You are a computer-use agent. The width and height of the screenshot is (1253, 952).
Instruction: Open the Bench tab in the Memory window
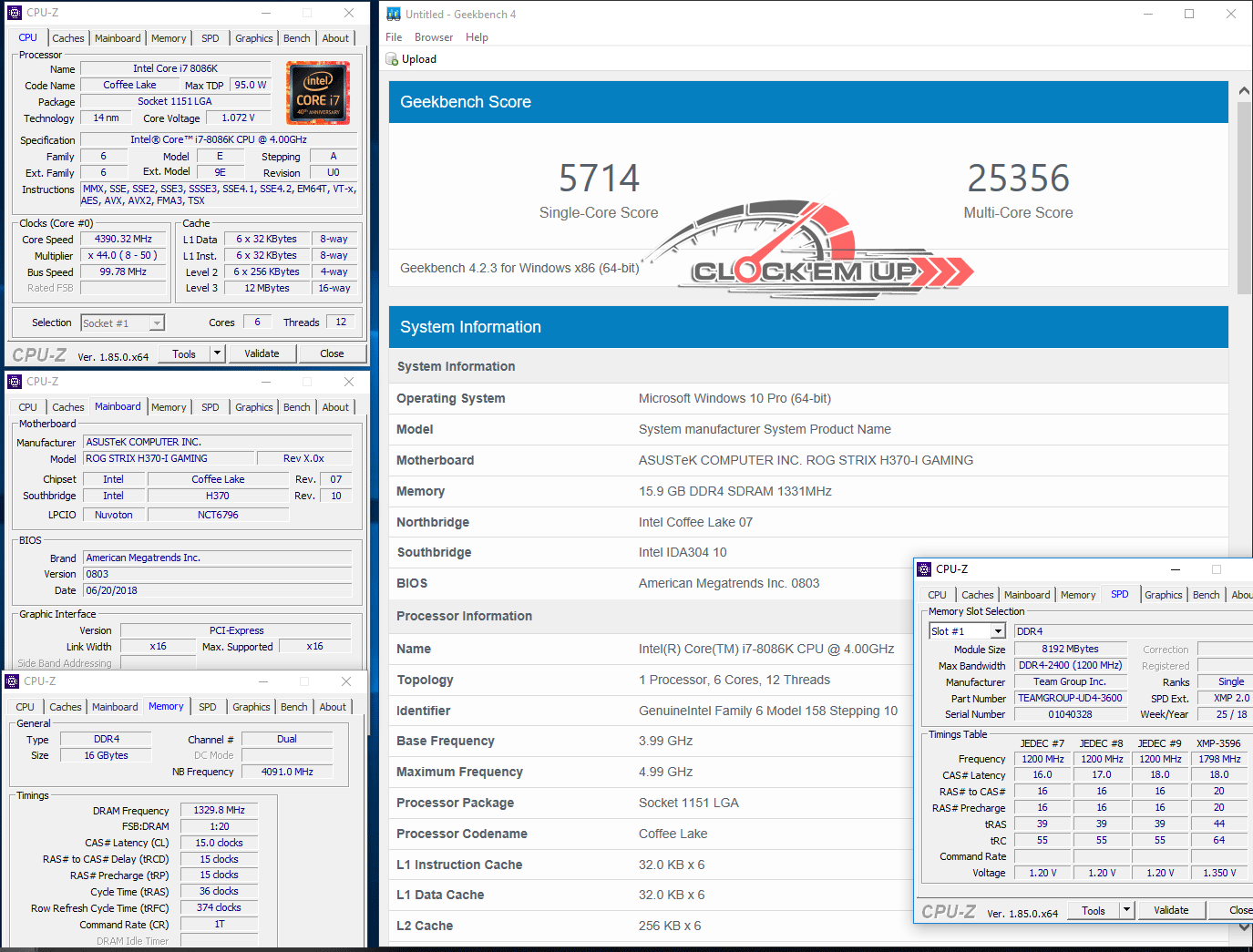click(x=293, y=707)
